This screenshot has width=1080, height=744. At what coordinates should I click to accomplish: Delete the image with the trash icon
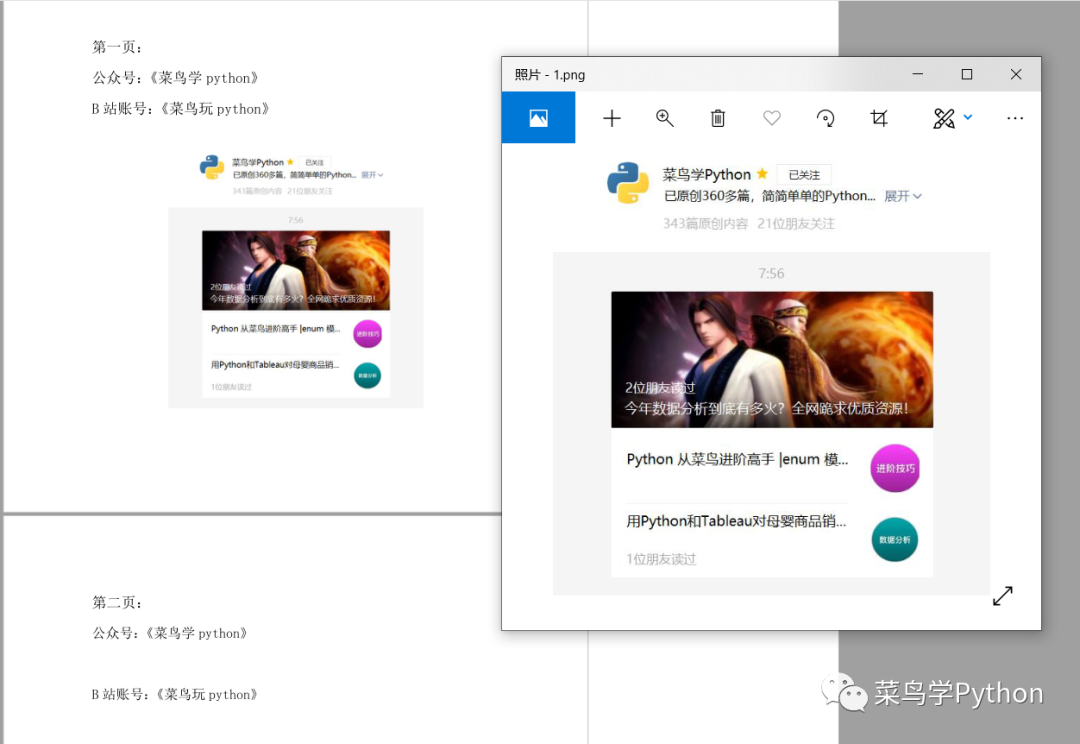click(x=718, y=118)
